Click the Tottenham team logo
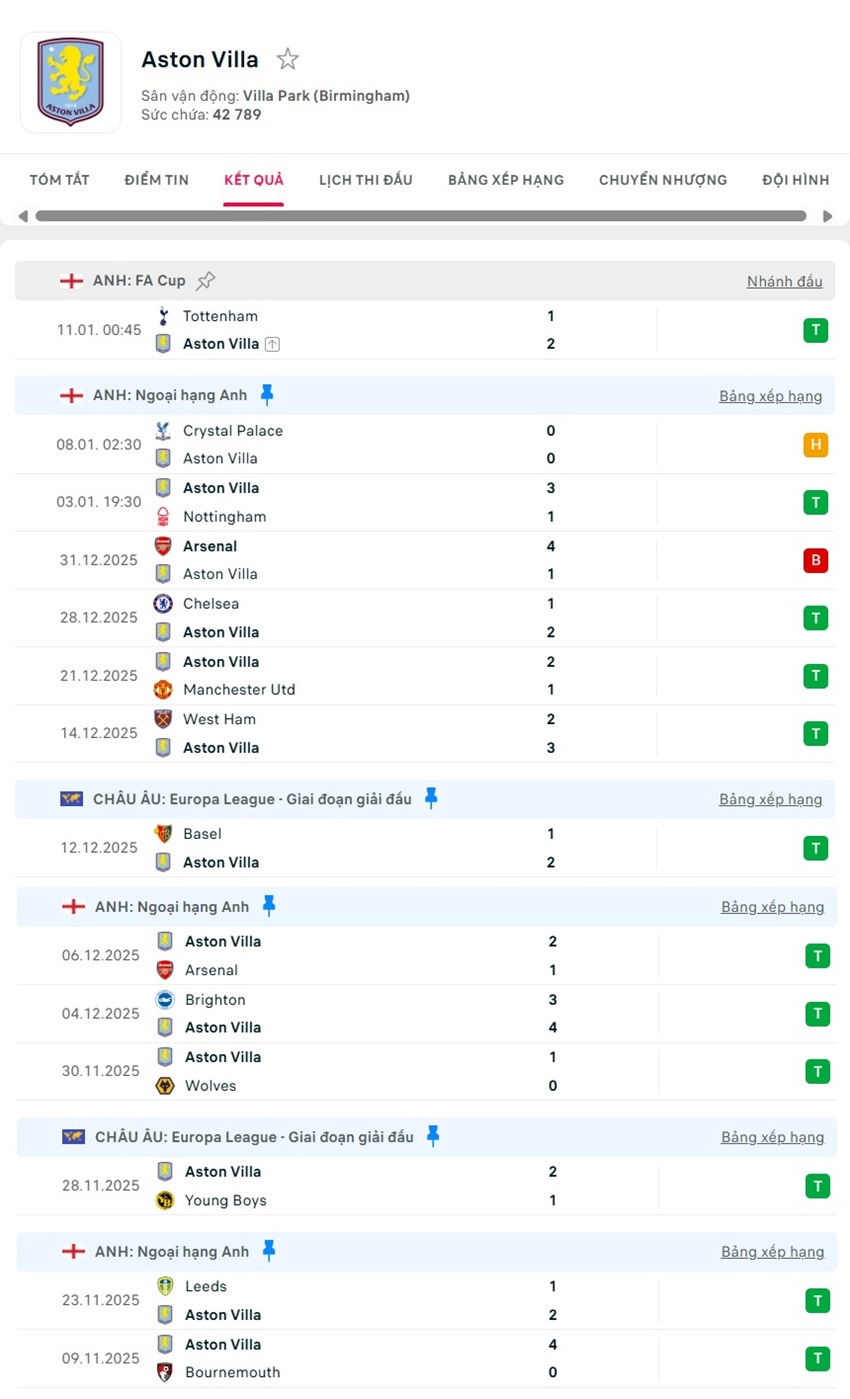Image resolution: width=850 pixels, height=1399 pixels. (164, 316)
